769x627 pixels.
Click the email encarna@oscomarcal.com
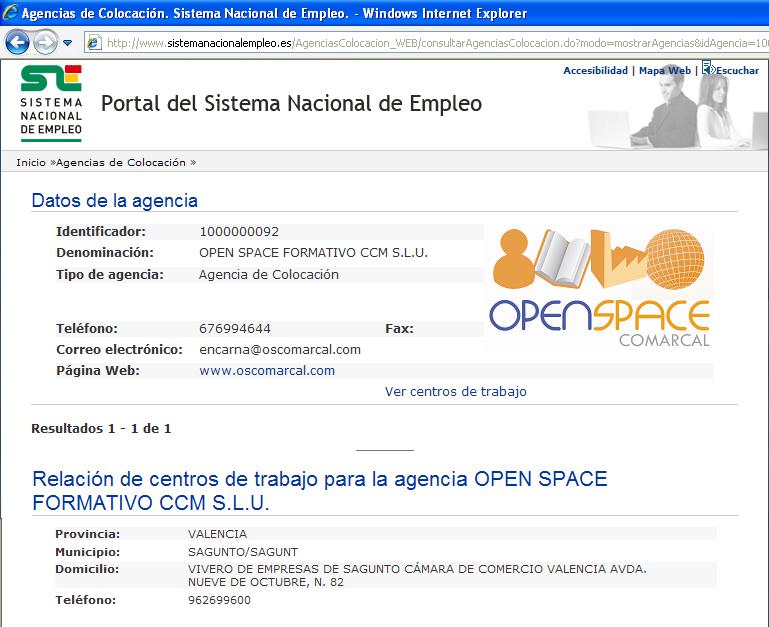tap(280, 350)
